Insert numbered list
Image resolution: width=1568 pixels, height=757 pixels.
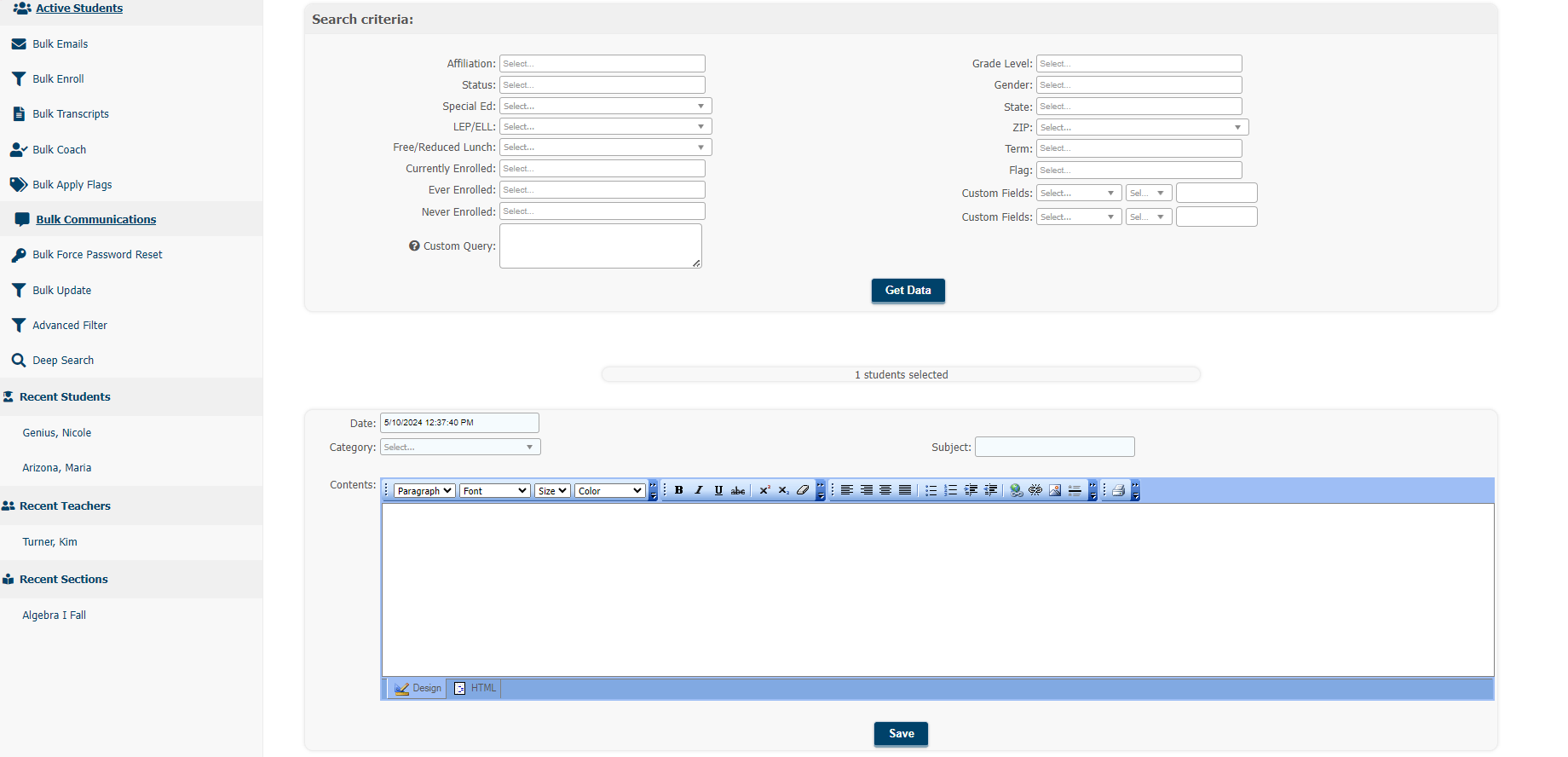[x=951, y=490]
